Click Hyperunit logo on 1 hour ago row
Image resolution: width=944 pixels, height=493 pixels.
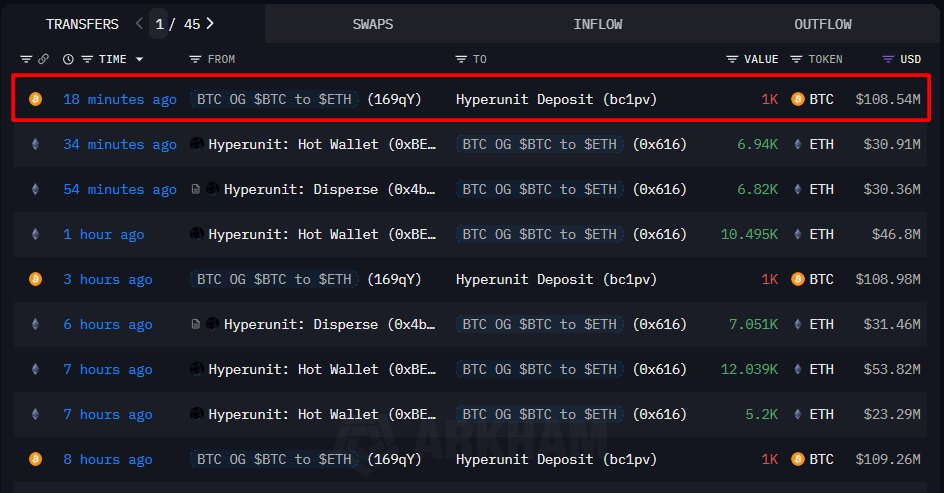click(196, 234)
